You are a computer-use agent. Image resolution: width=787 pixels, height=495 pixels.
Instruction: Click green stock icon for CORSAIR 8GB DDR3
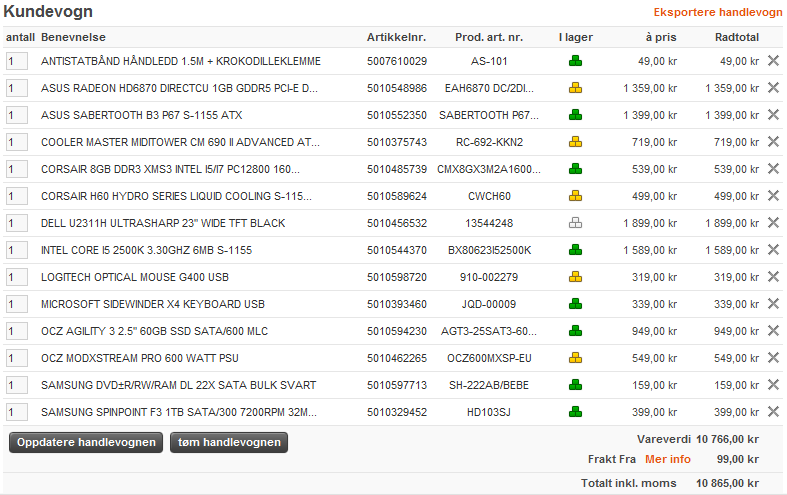[x=576, y=169]
